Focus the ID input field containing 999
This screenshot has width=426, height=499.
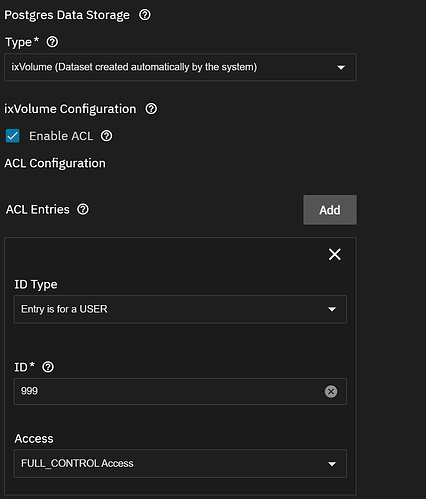click(x=180, y=391)
